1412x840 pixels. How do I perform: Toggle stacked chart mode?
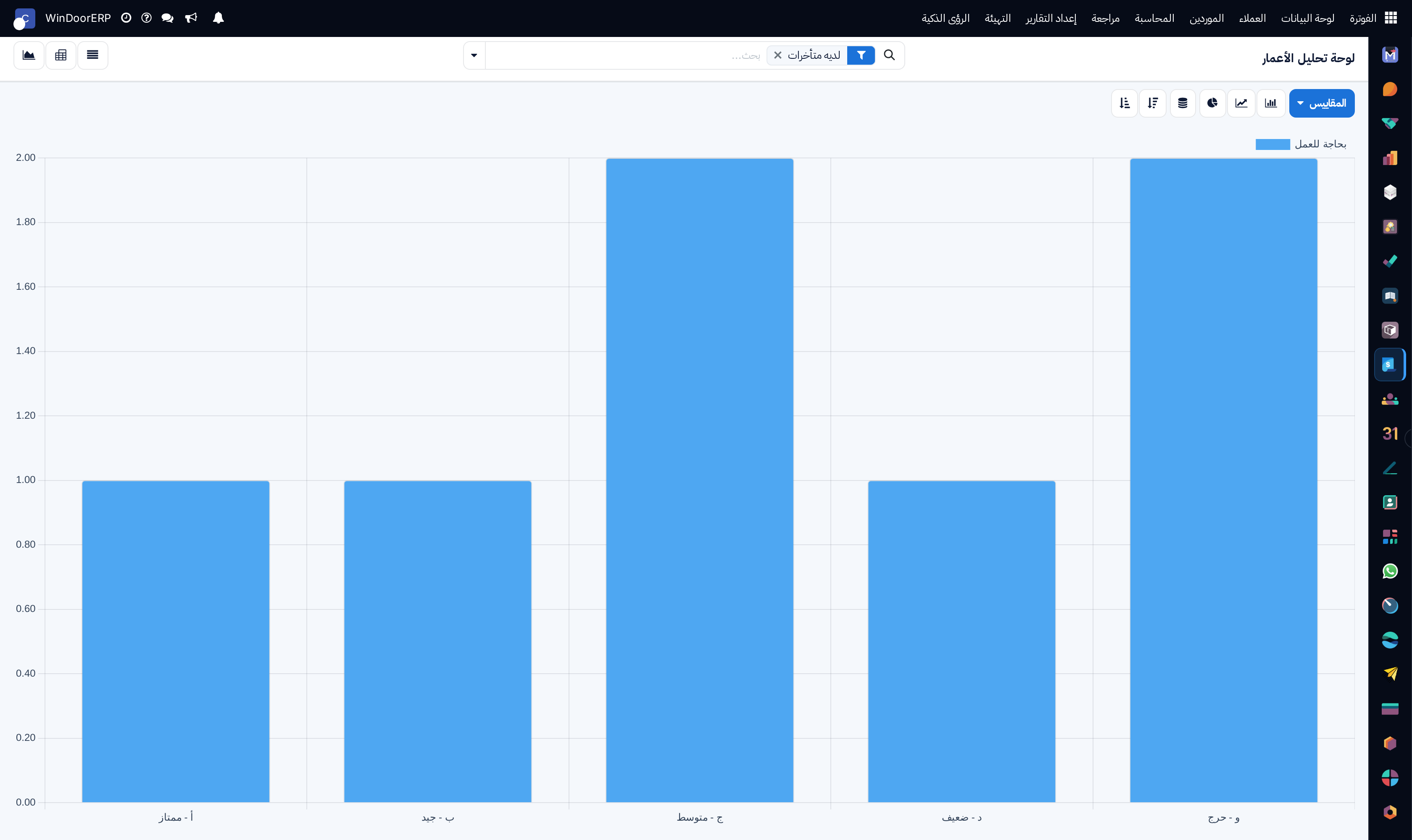[1183, 103]
